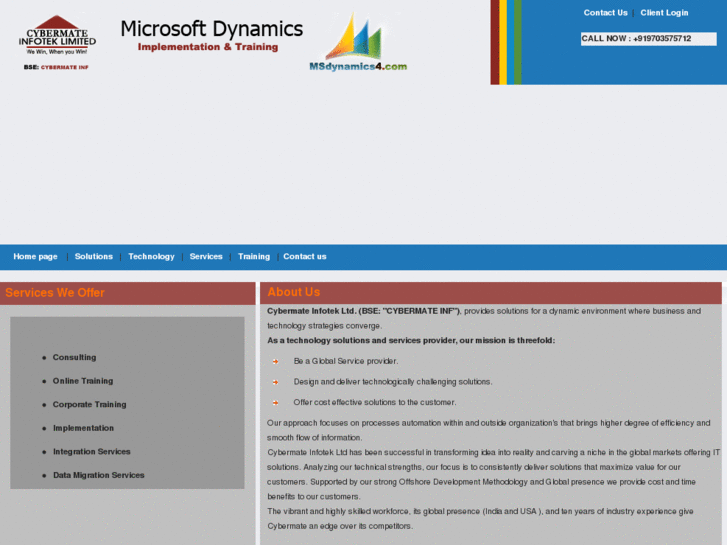Click the Services We Offer heading
This screenshot has height=545, width=727.
pos(55,293)
